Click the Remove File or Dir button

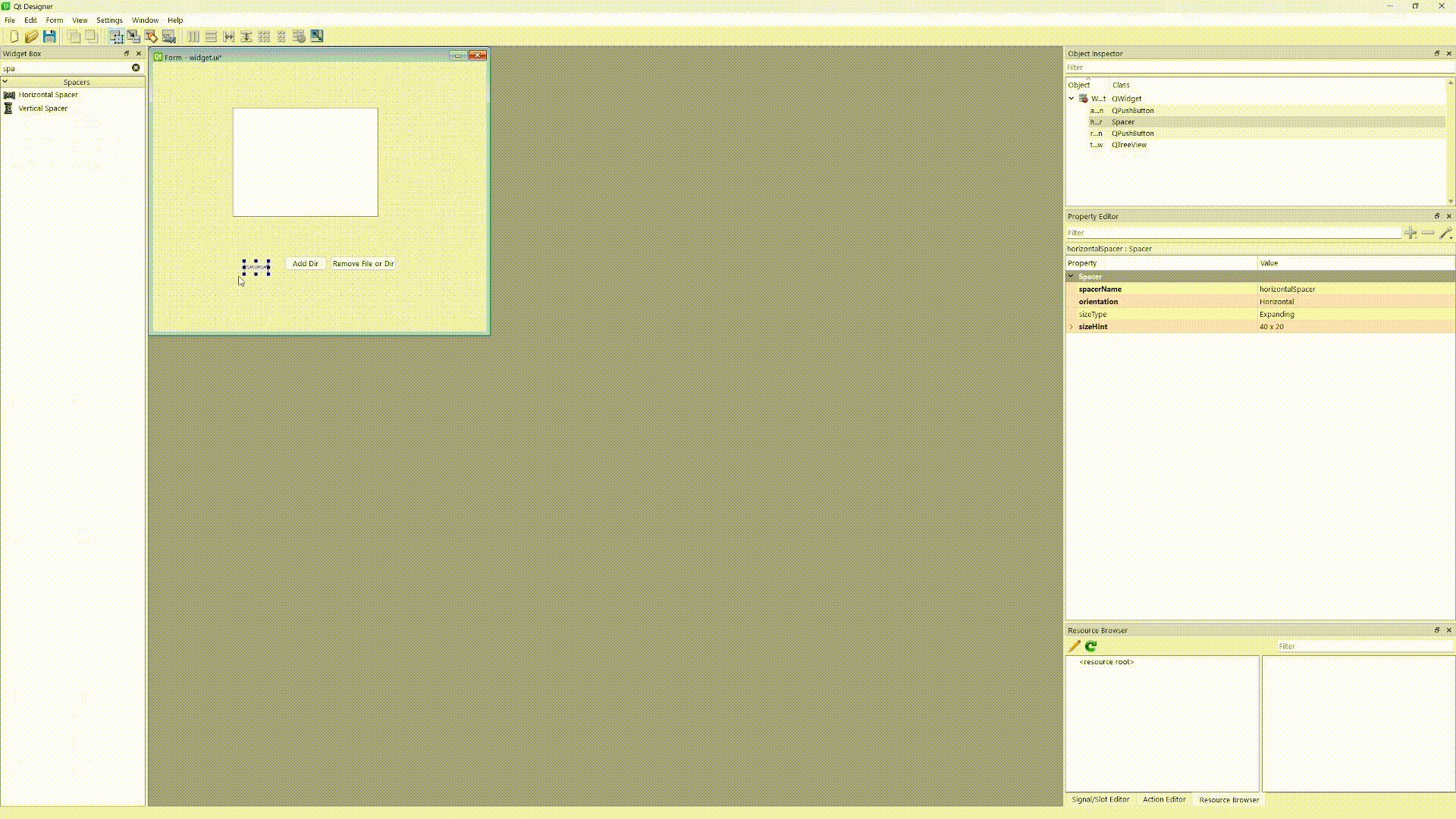362,263
